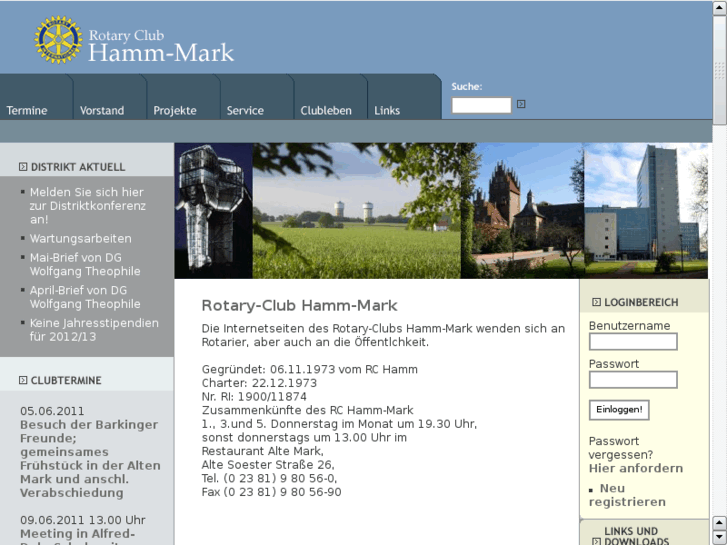This screenshot has height=545, width=727.
Task: Click the brick castle building photo
Action: point(523,211)
